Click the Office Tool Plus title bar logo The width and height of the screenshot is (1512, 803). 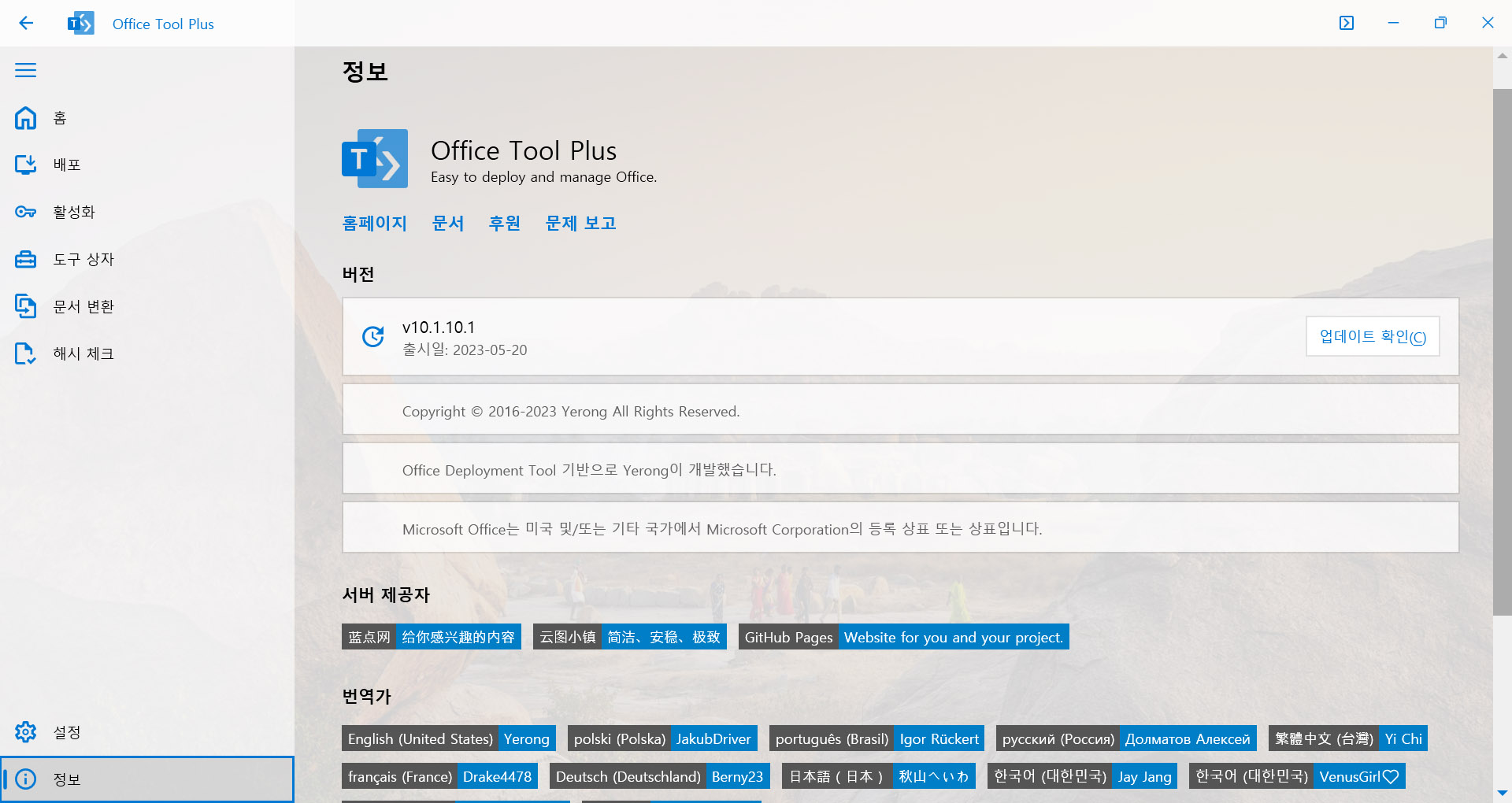pos(81,24)
